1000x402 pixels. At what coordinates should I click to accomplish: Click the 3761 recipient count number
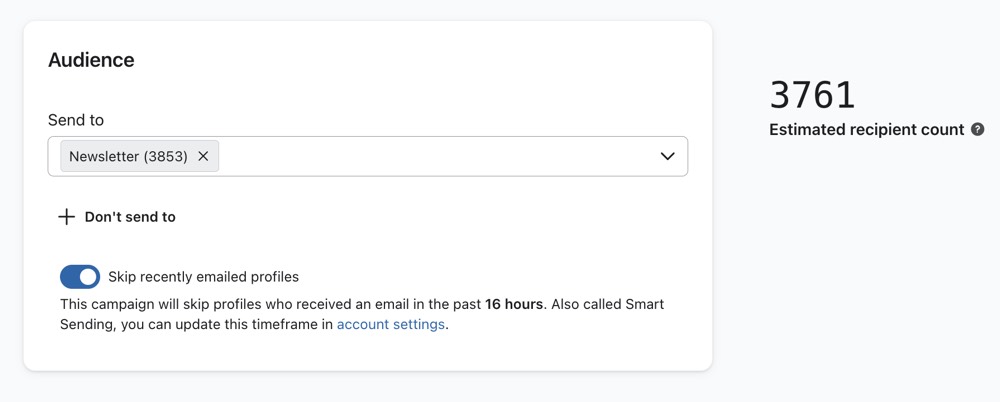(812, 95)
